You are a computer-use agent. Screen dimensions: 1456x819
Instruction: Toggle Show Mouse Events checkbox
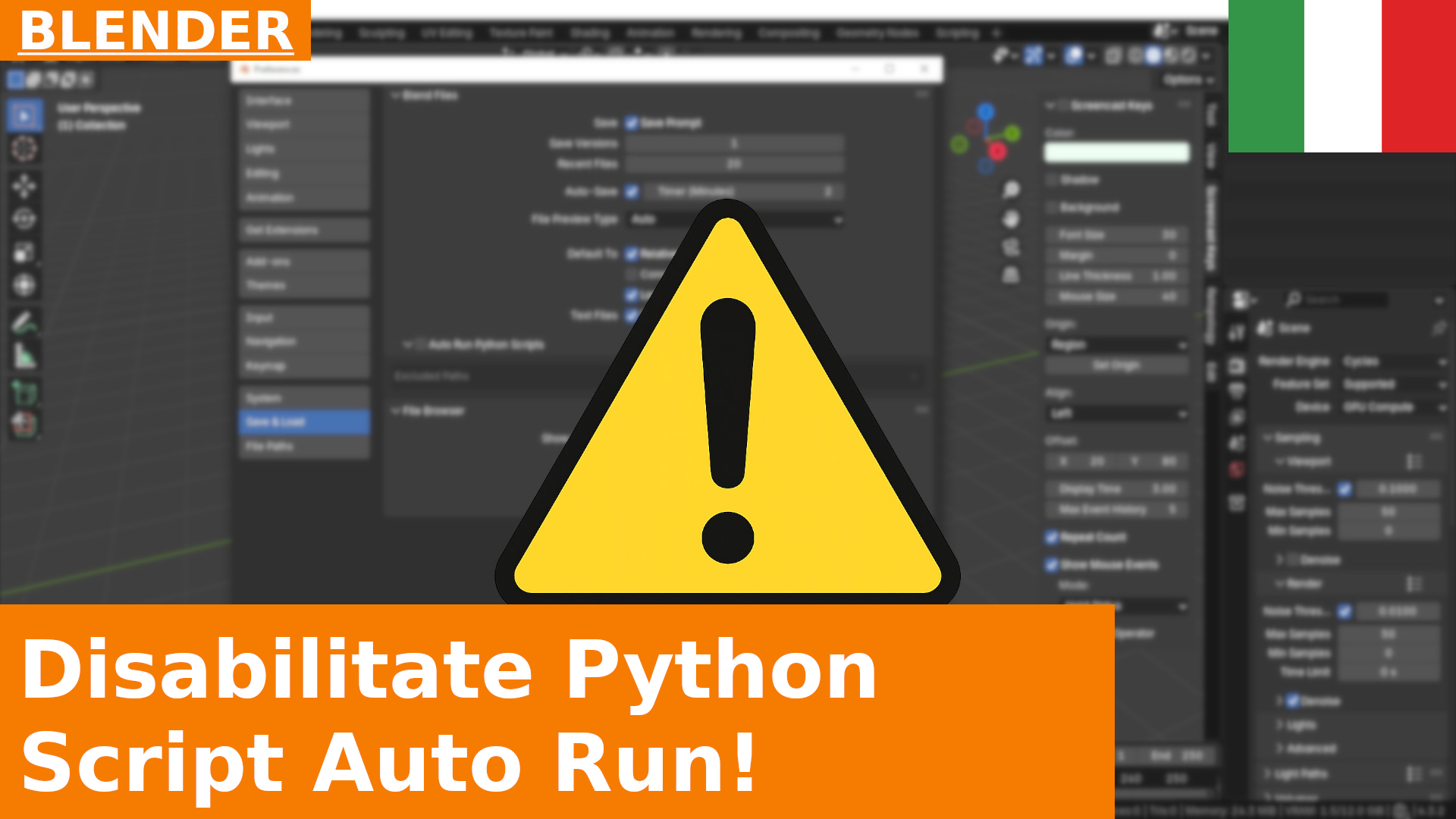coord(1052,565)
